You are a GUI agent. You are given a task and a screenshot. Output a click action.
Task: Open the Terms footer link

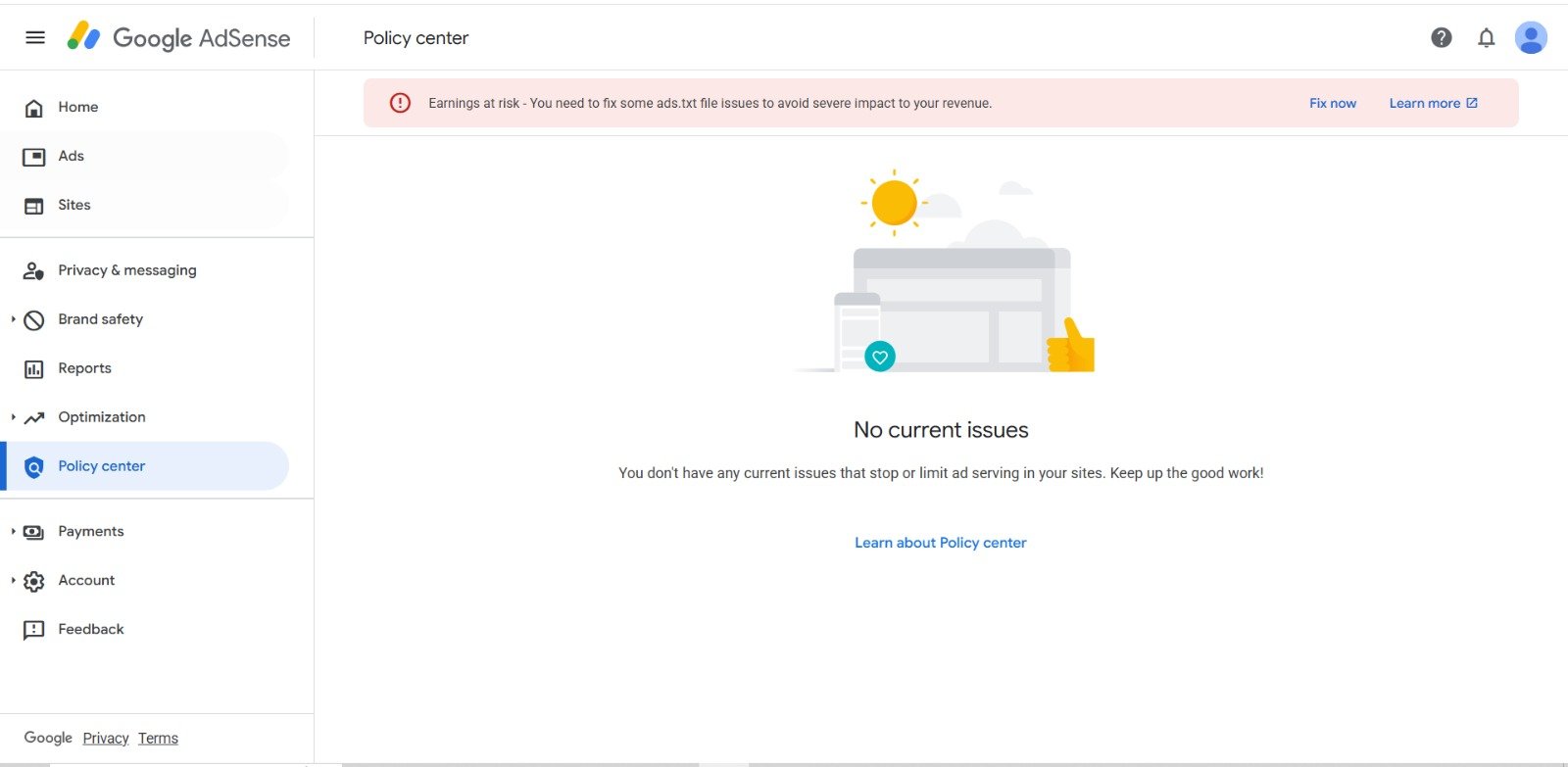(x=158, y=739)
